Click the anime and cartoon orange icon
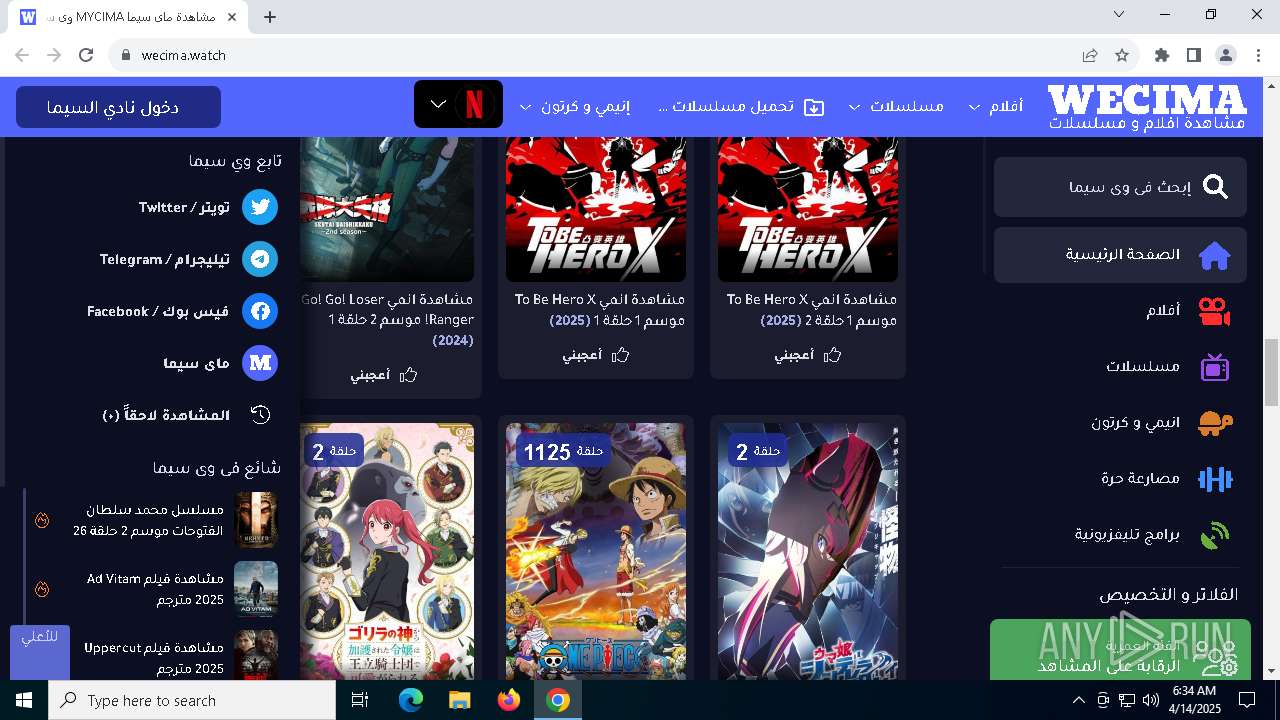This screenshot has width=1280, height=720. tap(1215, 423)
